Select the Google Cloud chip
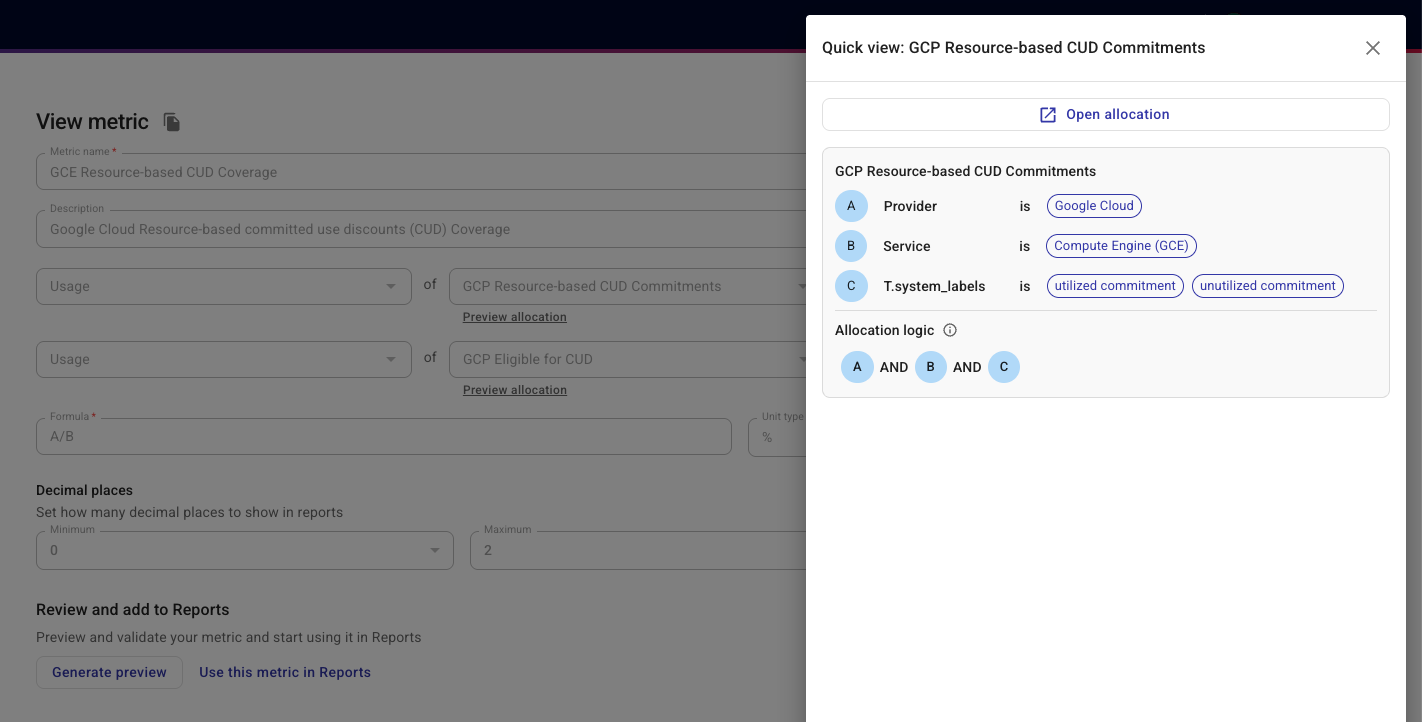This screenshot has height=722, width=1422. click(x=1094, y=206)
